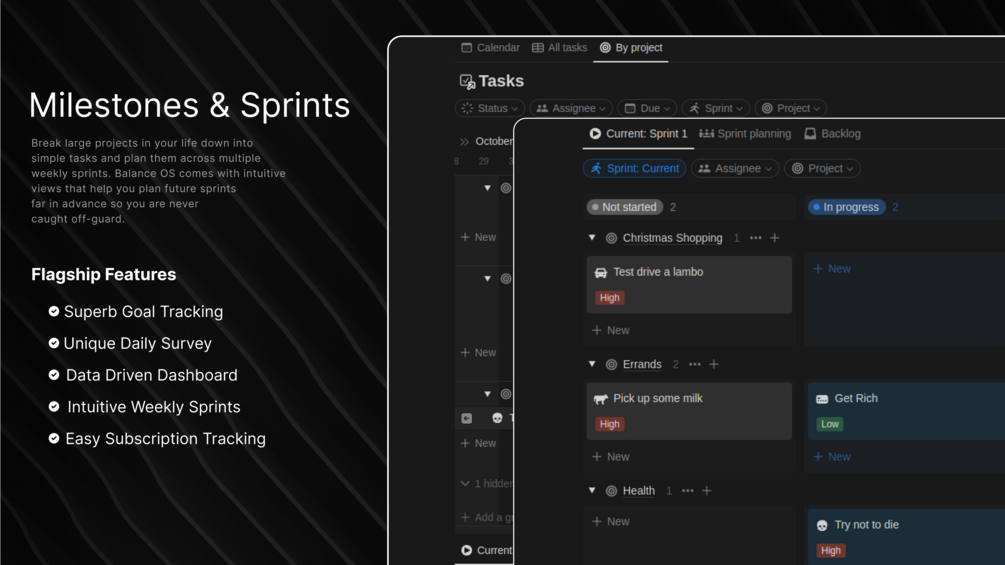
Task: Collapse first group in Tasks timeline
Action: tap(487, 188)
